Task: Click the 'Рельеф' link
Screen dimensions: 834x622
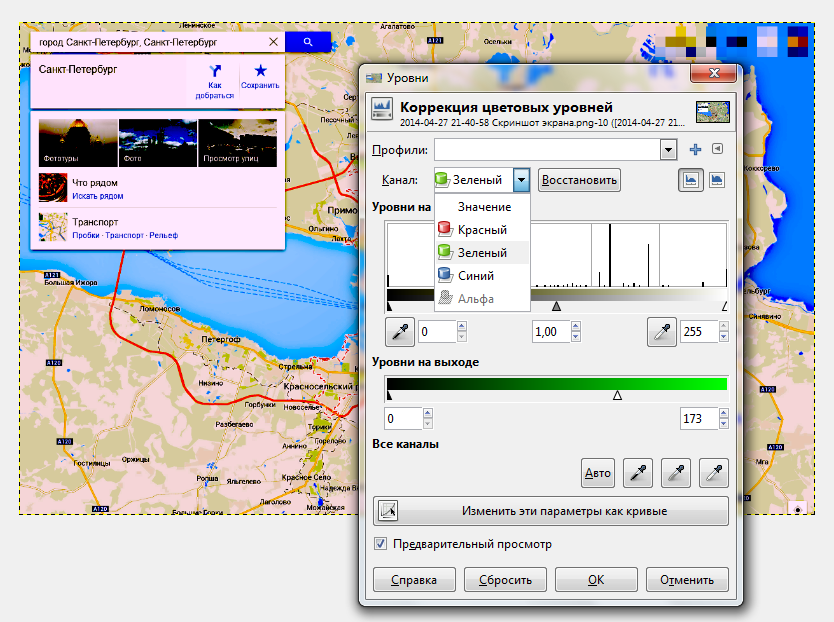Action: tap(164, 235)
